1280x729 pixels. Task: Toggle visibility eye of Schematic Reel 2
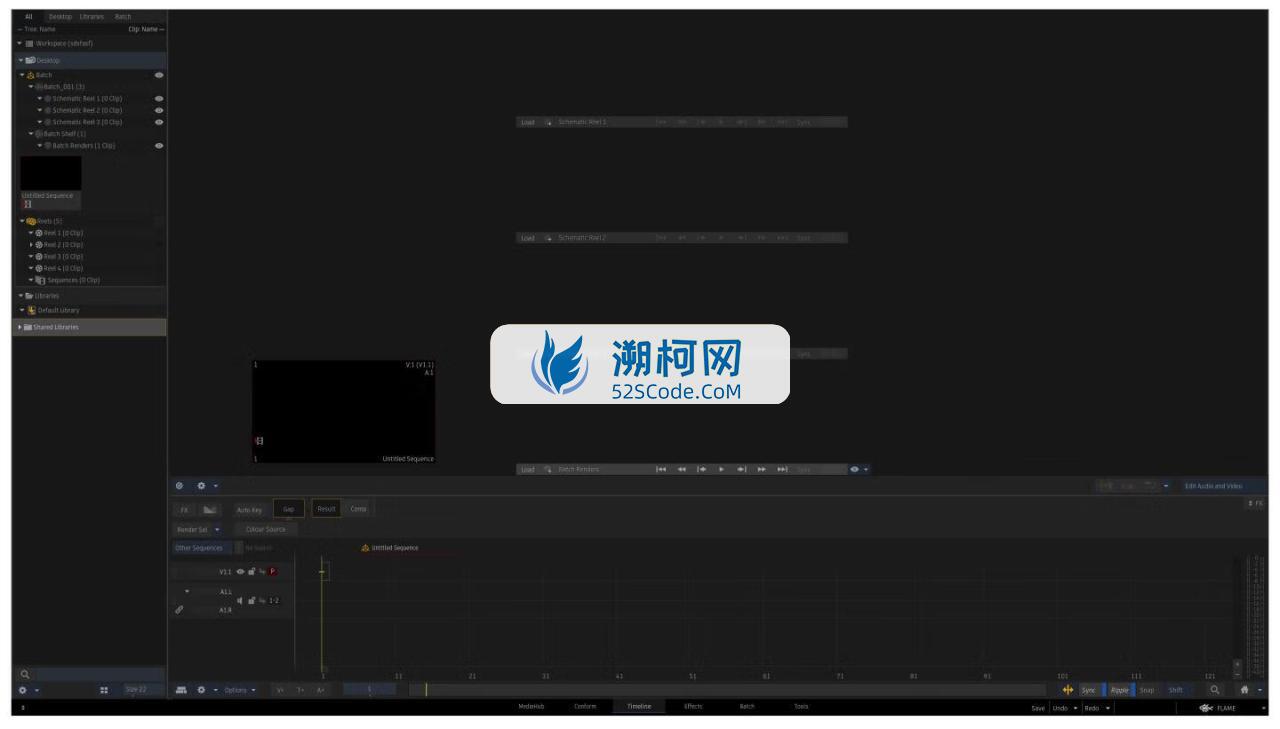[x=159, y=110]
